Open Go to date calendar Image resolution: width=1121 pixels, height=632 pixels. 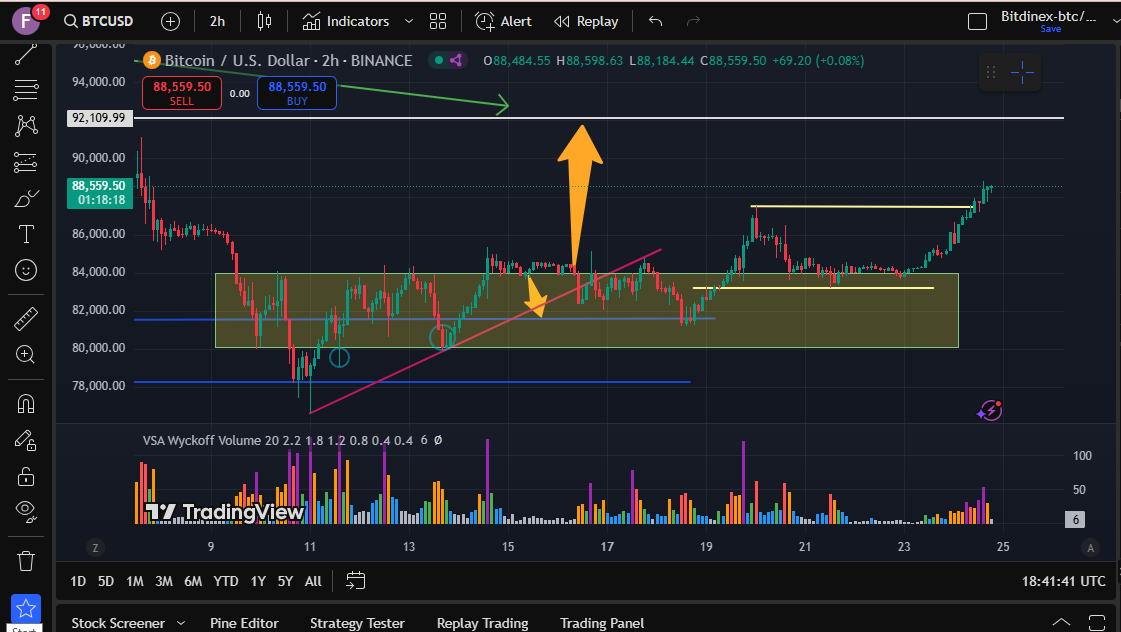[355, 581]
